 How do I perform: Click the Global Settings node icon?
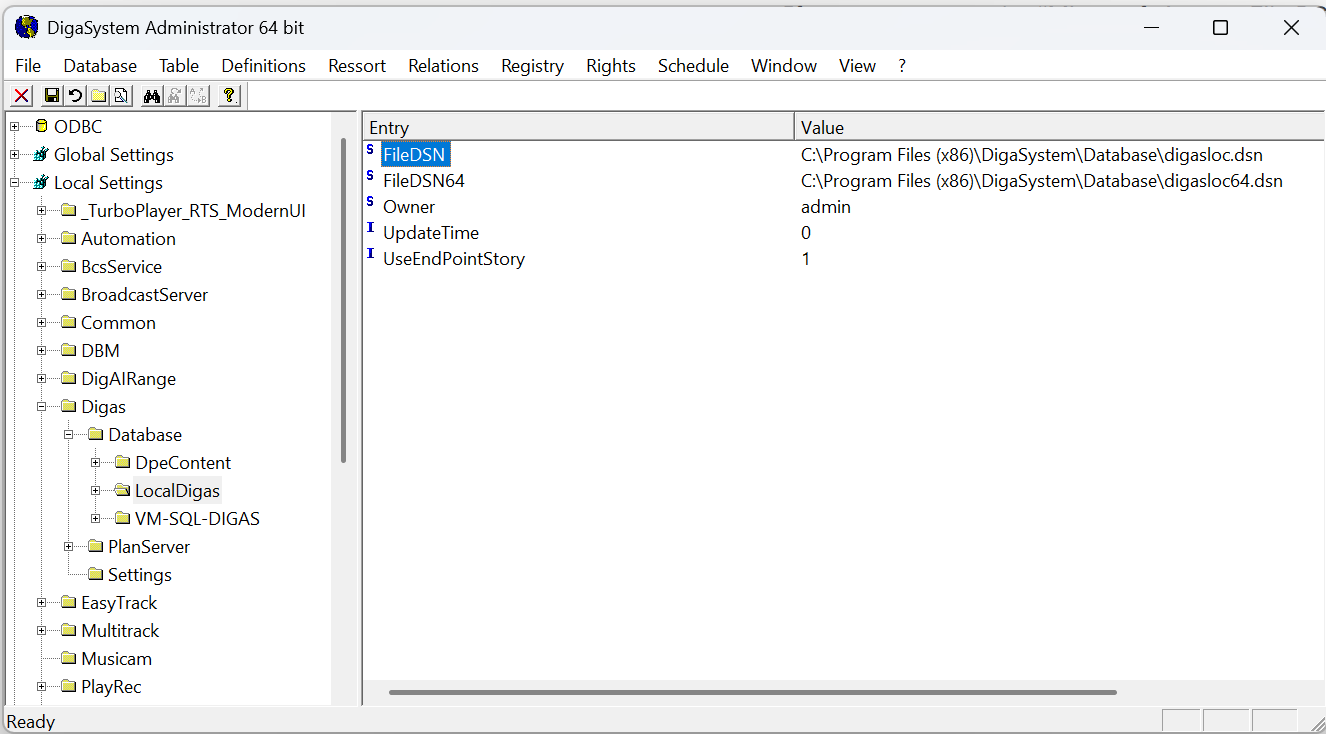pyautogui.click(x=40, y=154)
